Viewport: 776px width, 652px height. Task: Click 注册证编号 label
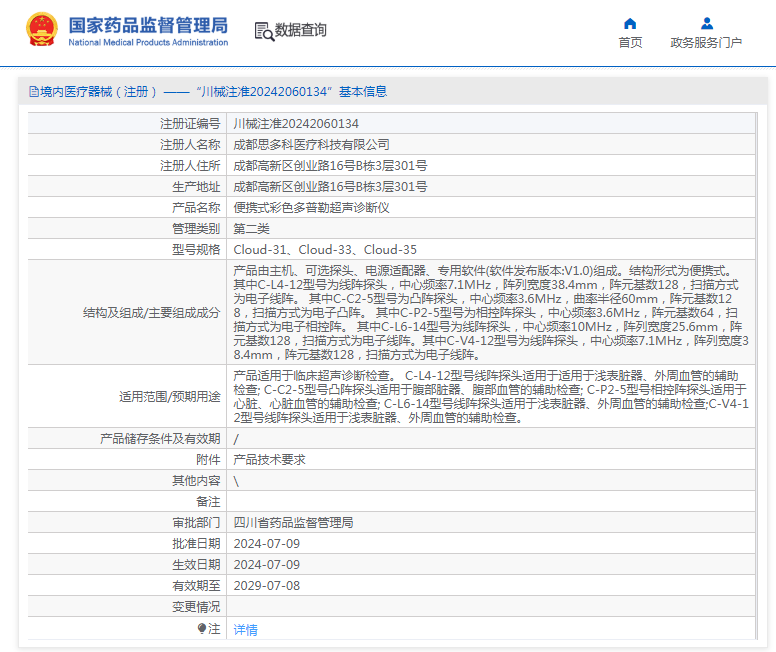tap(190, 124)
